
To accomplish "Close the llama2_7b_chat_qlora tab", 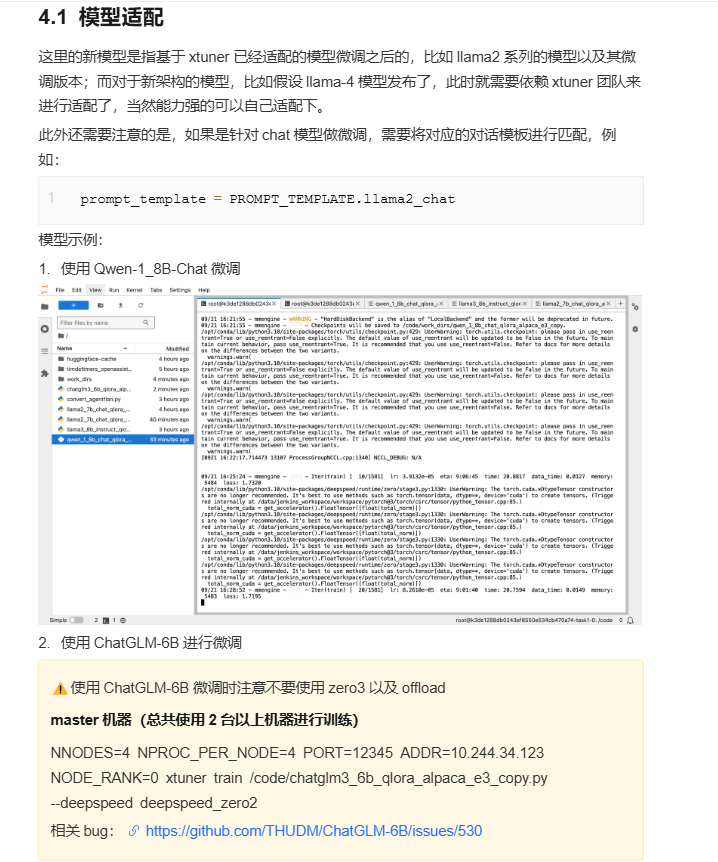I will pyautogui.click(x=608, y=303).
